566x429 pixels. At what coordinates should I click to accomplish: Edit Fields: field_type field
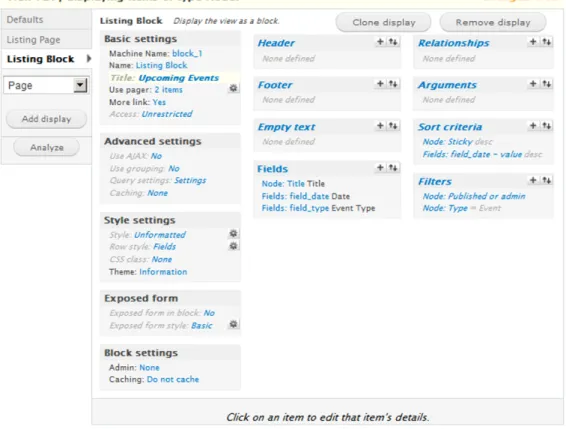[x=295, y=208]
